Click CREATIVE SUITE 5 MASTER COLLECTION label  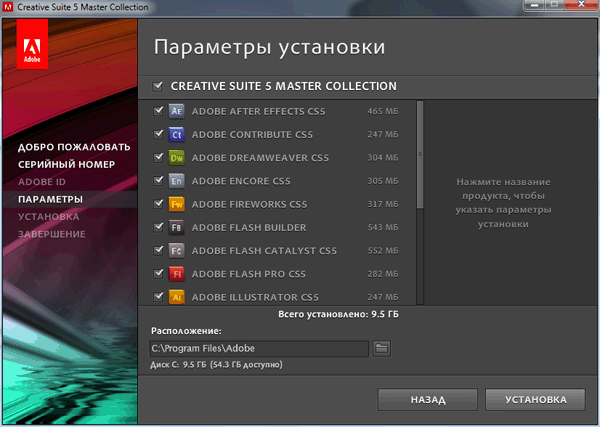click(x=284, y=86)
